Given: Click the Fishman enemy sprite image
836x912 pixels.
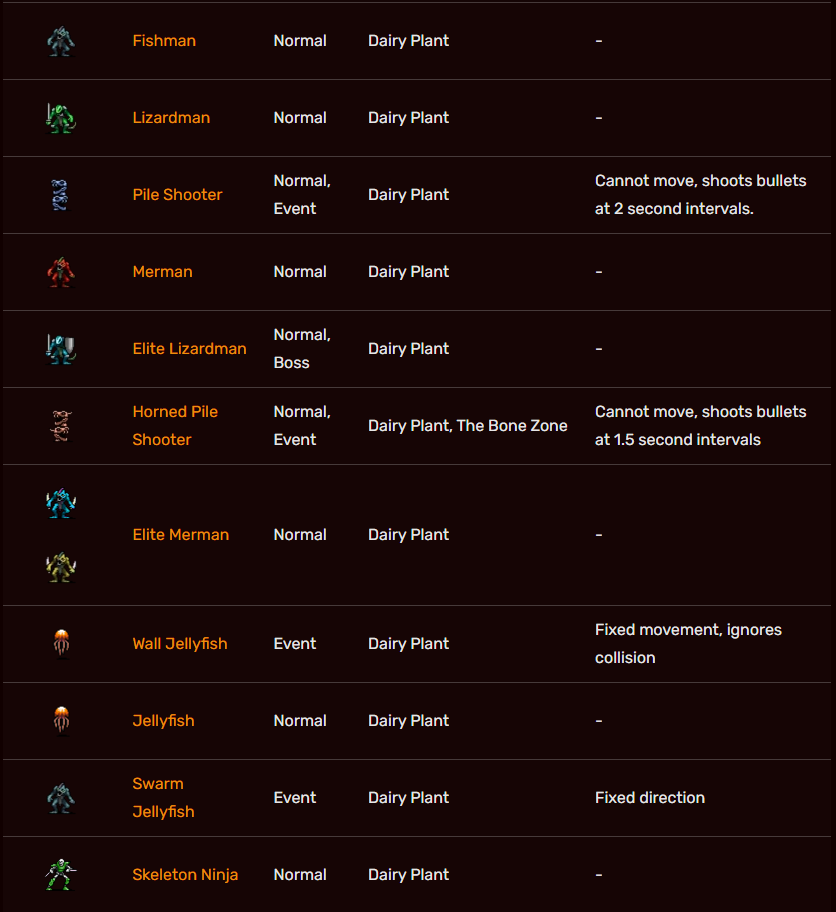Looking at the screenshot, I should point(60,41).
